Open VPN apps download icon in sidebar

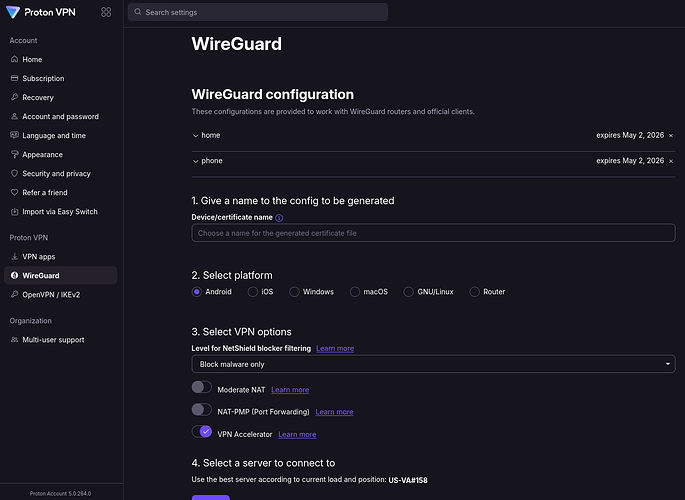(14, 256)
